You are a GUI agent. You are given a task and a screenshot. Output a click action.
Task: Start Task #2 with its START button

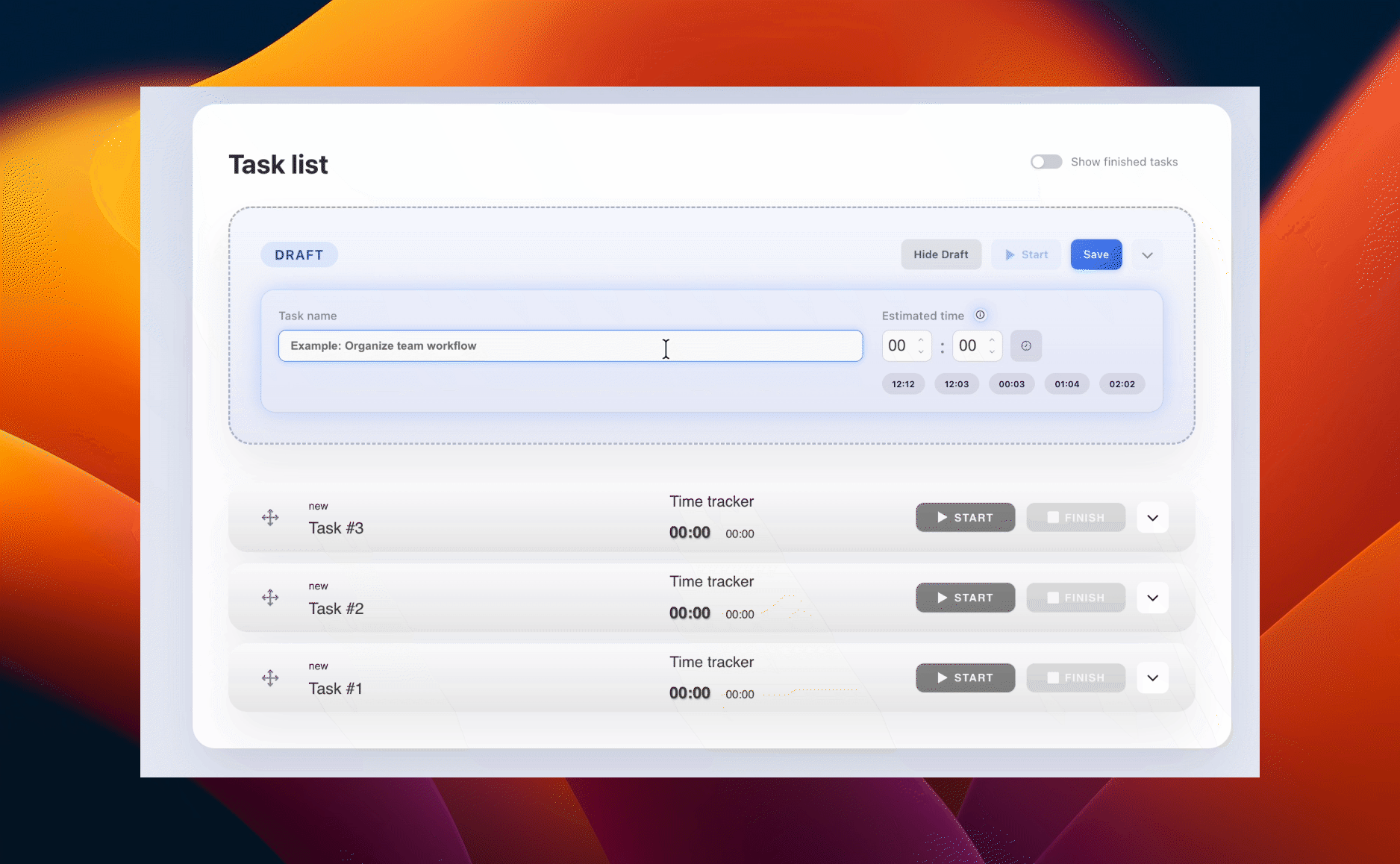coord(965,597)
